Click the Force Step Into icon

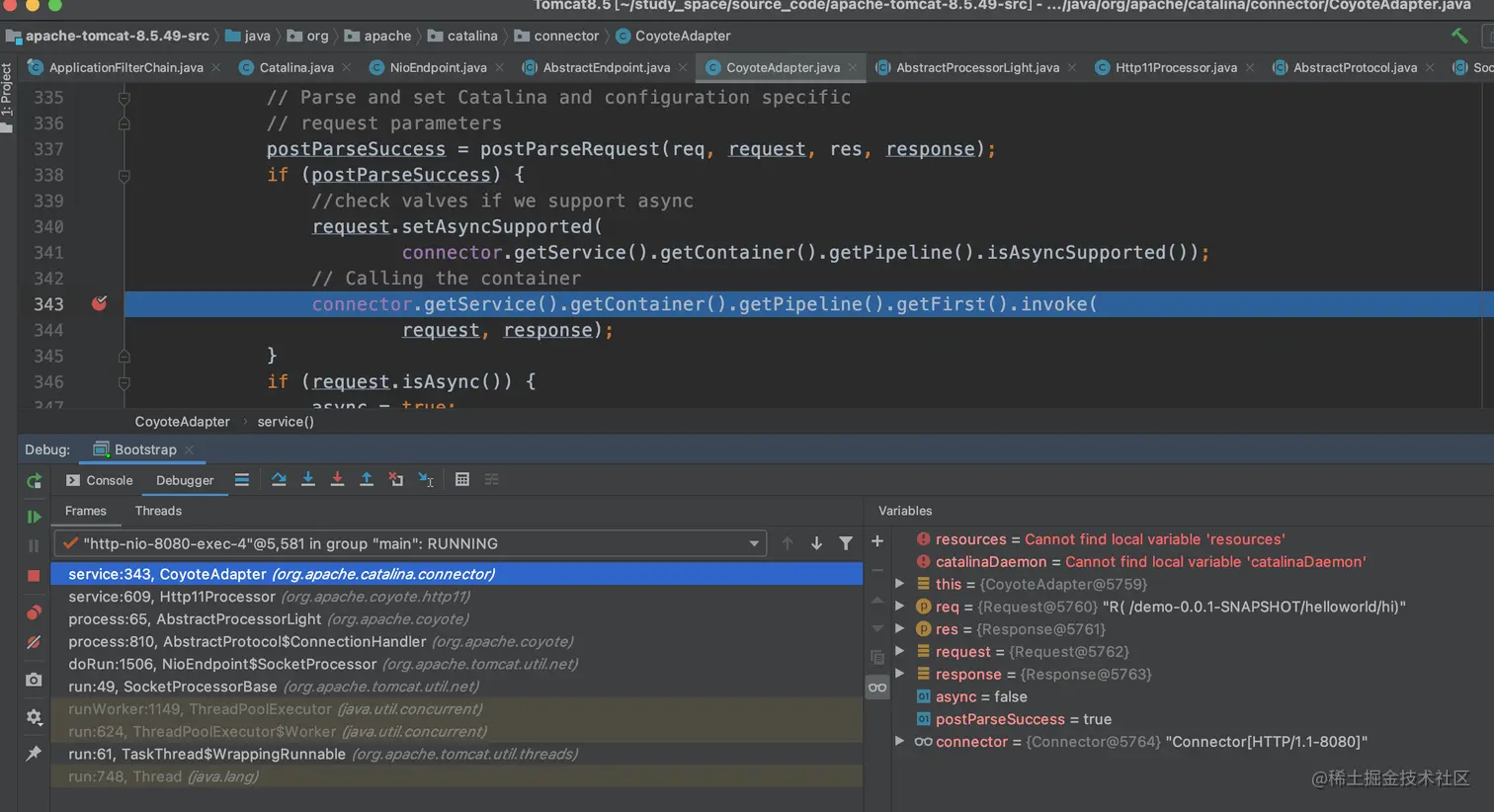click(x=337, y=480)
